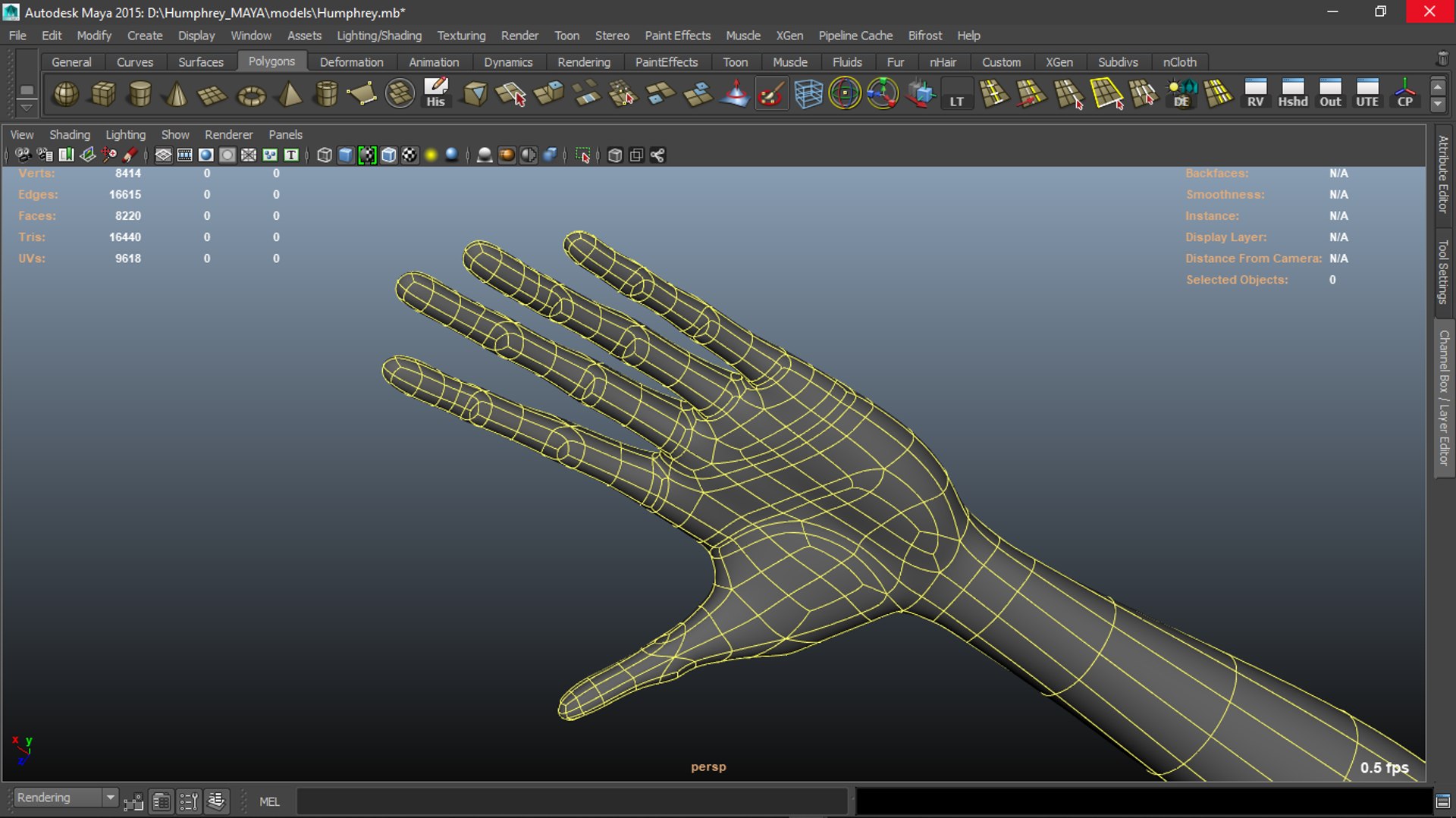Open the Rendering menu set dropdown
Viewport: 1456px width, 818px height.
[66, 798]
